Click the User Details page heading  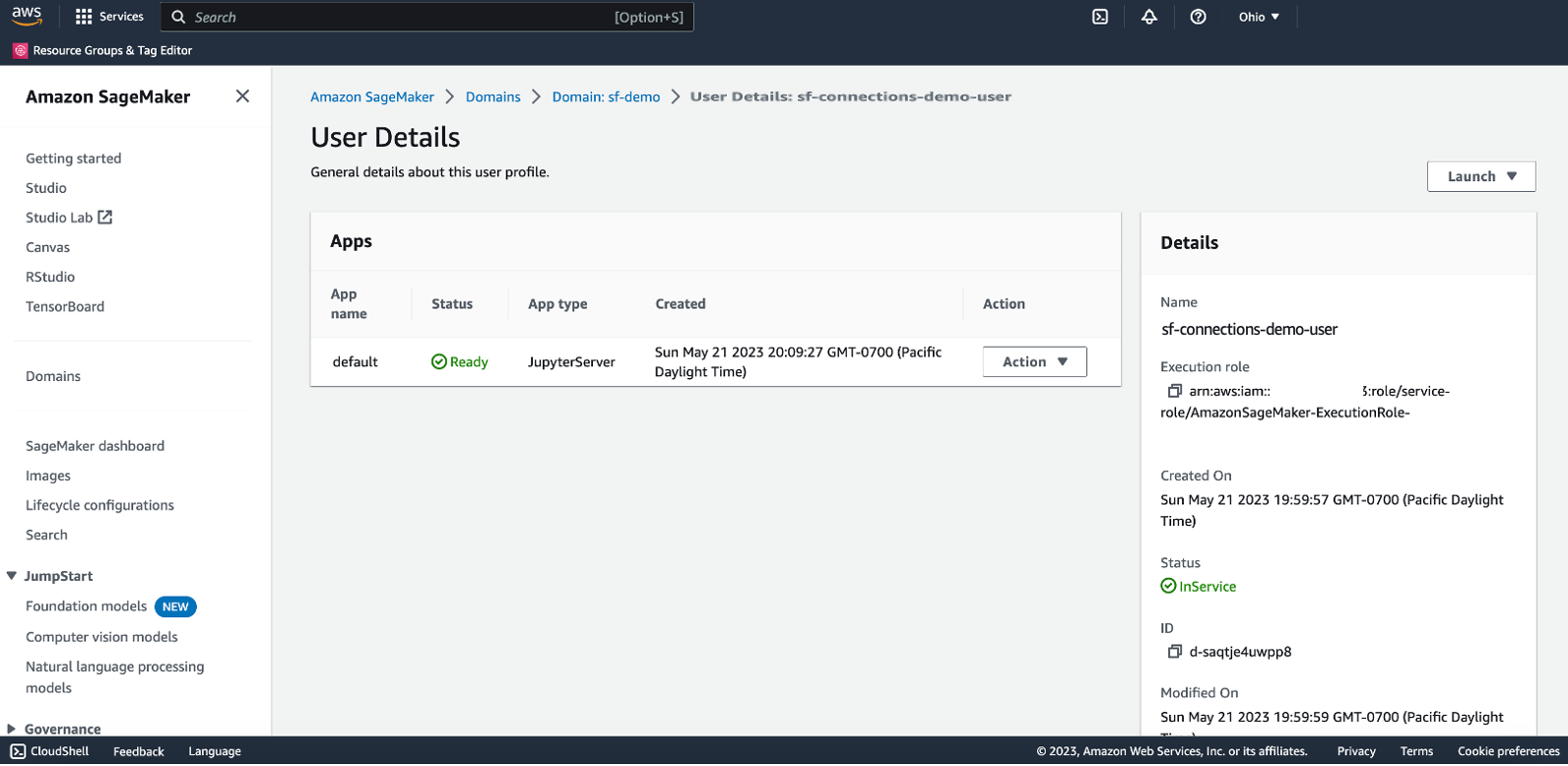point(385,137)
